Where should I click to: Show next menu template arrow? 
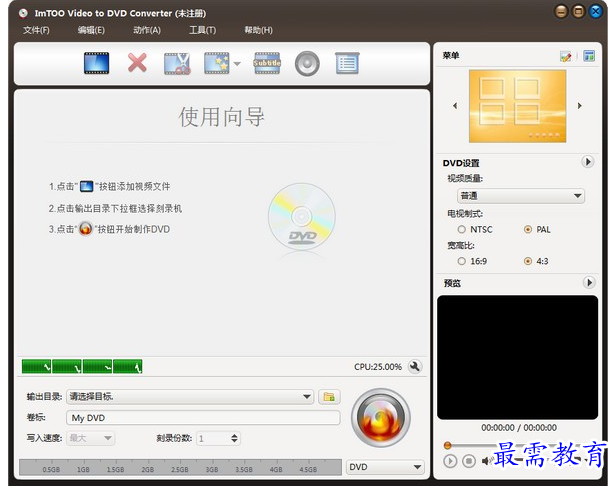coord(580,106)
